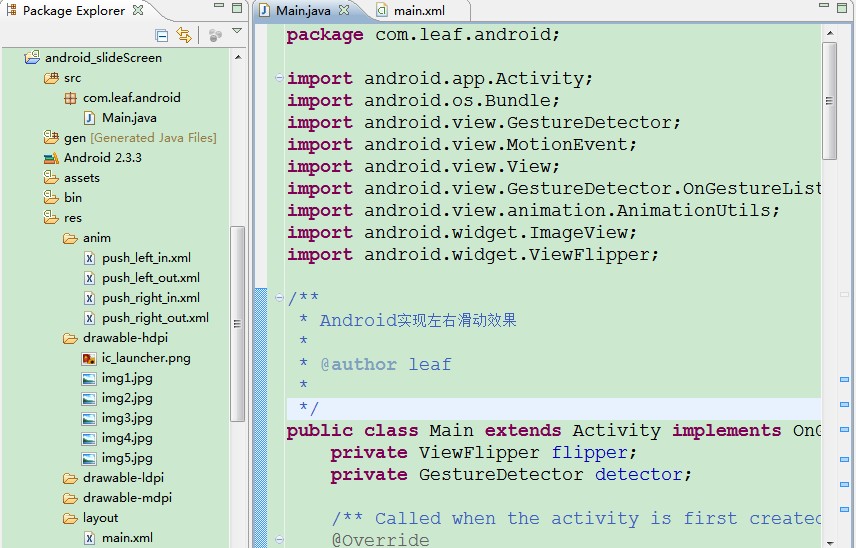Maximize the Package Explorer panel
Screen dimensions: 856x548
click(x=236, y=9)
